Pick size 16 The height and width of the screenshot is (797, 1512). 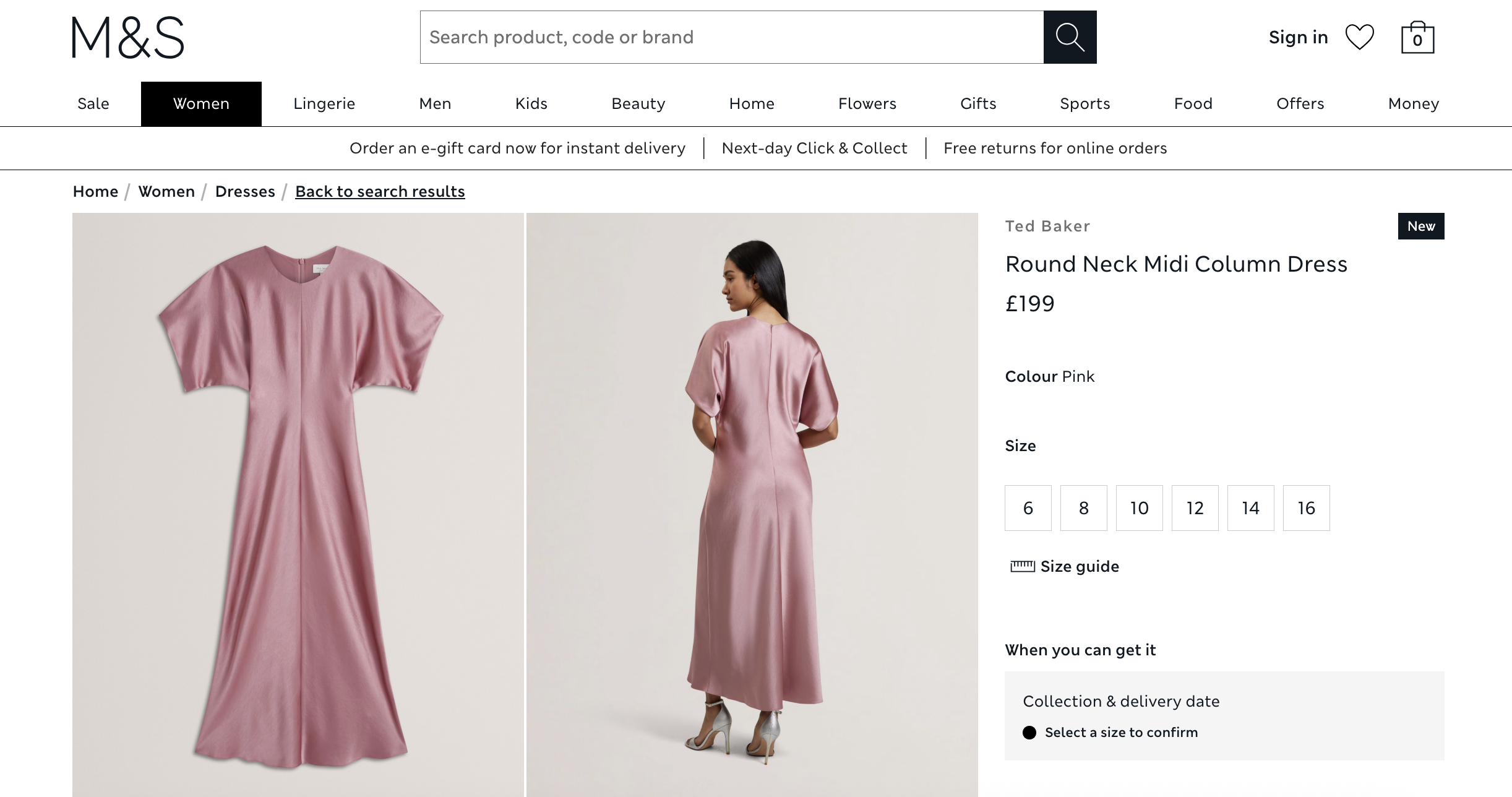1306,508
